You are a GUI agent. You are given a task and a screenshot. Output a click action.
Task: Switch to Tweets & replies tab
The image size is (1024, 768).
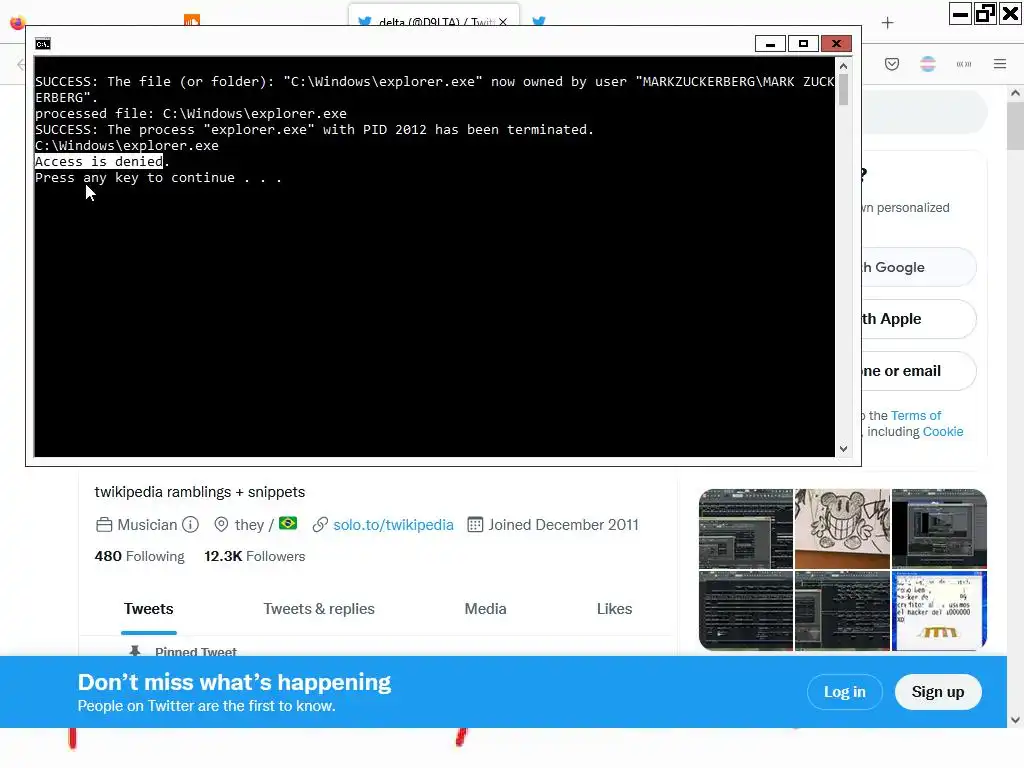[x=319, y=609]
